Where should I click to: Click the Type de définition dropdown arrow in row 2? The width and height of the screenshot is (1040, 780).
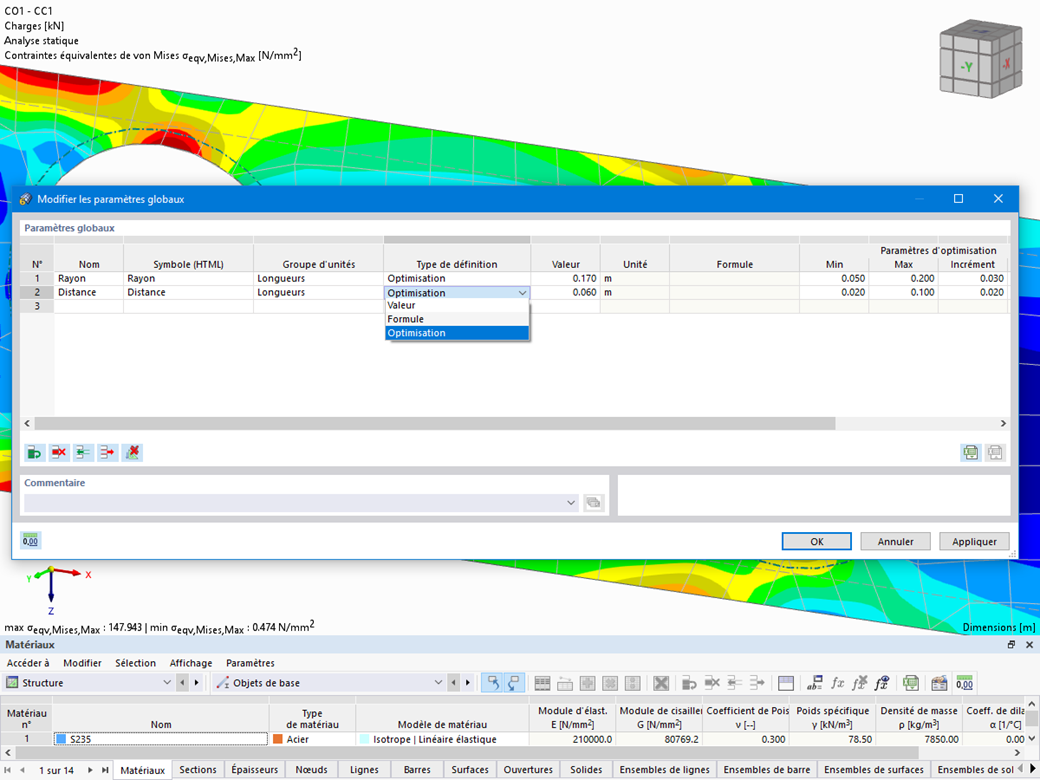point(523,292)
